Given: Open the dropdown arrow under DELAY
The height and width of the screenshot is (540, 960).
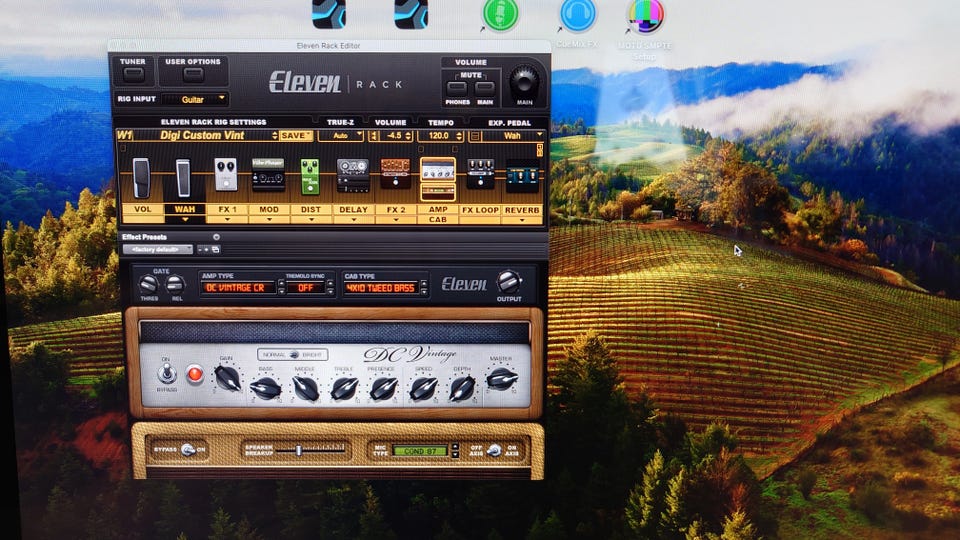Looking at the screenshot, I should (353, 219).
